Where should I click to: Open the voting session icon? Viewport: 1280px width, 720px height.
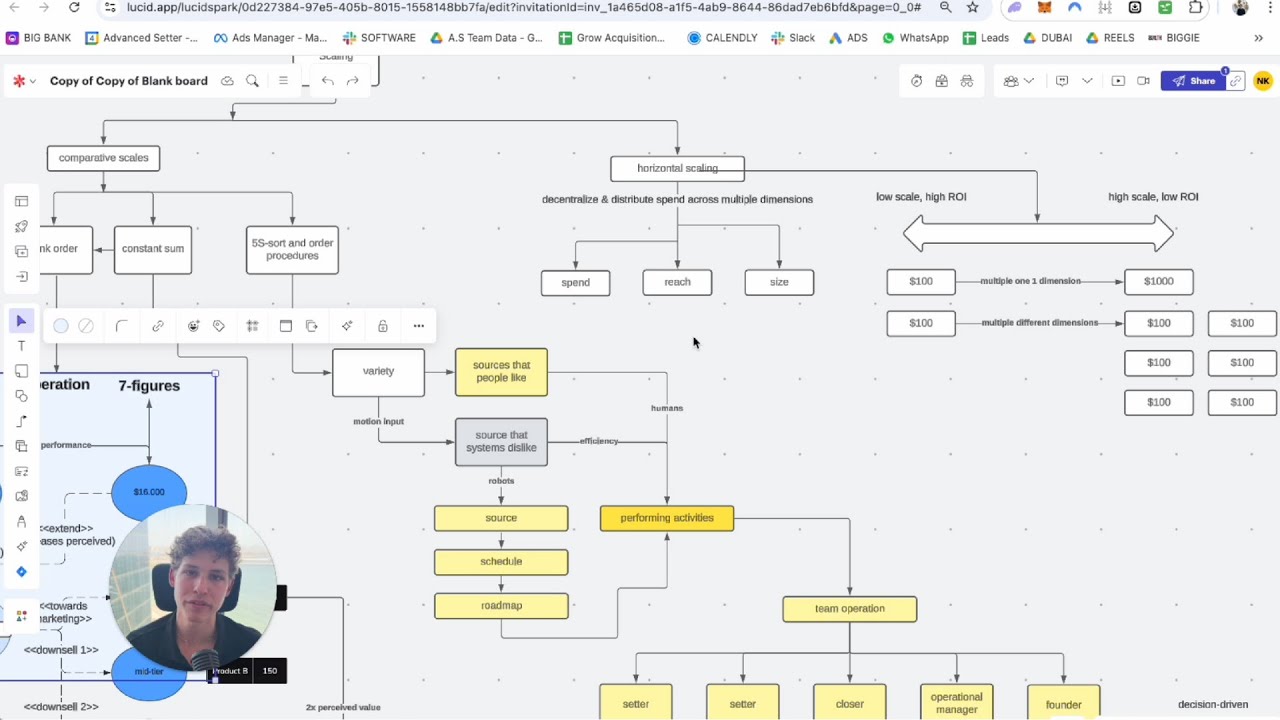942,81
